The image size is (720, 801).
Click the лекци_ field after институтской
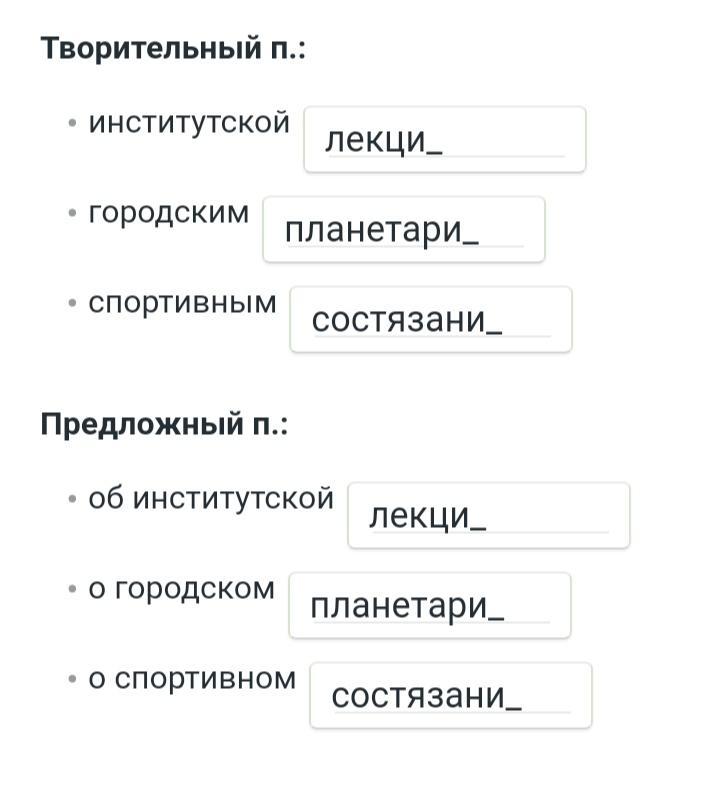tap(445, 139)
